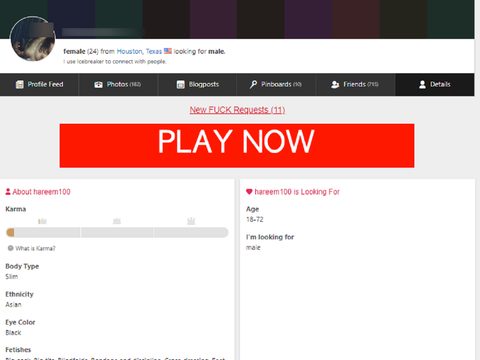Open the Pinboards tab
Image resolution: width=480 pixels, height=360 pixels.
click(x=276, y=84)
